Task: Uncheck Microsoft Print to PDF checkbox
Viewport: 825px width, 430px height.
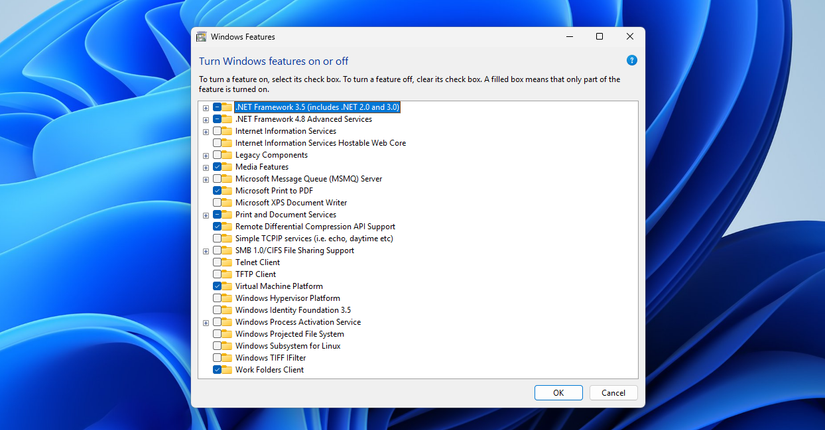Action: click(217, 191)
